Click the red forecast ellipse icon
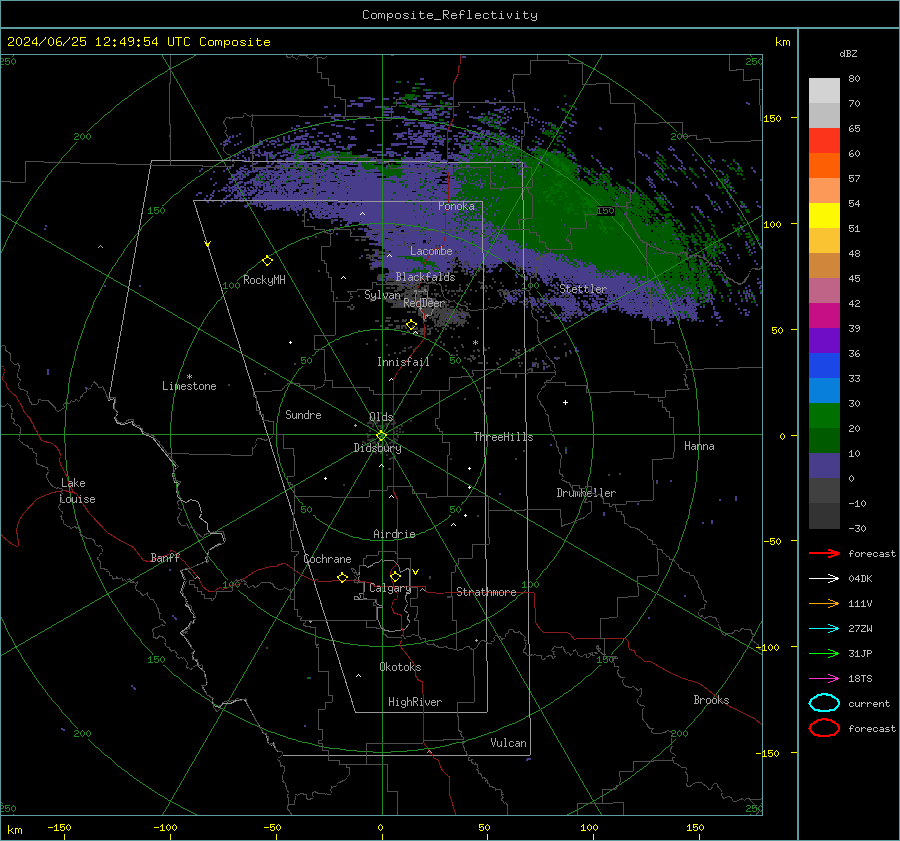This screenshot has height=841, width=900. pyautogui.click(x=824, y=728)
